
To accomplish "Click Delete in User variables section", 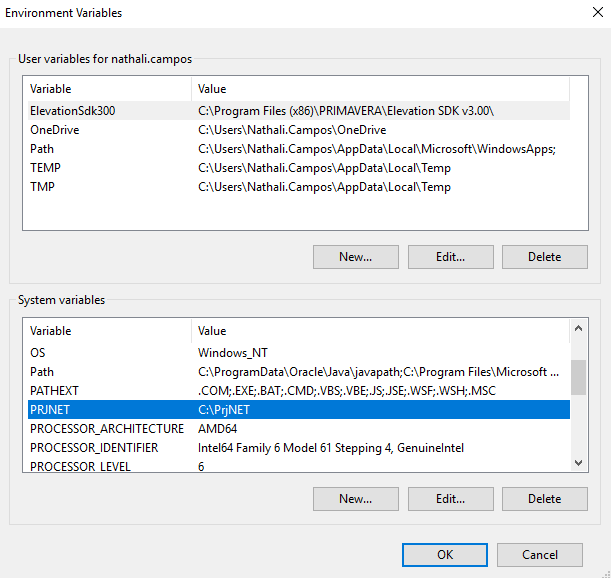I will click(x=544, y=257).
